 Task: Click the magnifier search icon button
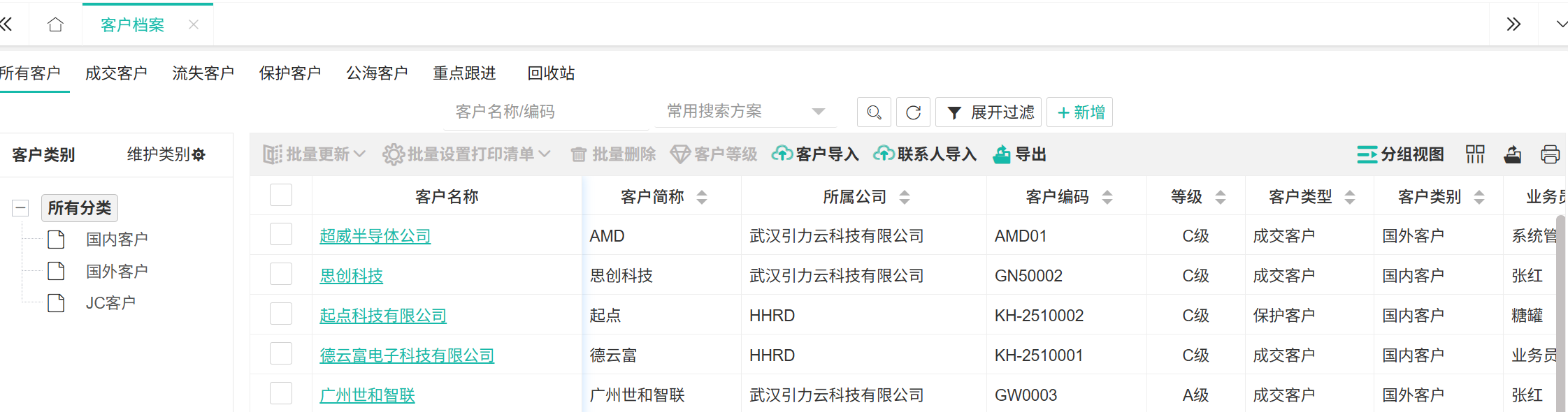[x=874, y=112]
